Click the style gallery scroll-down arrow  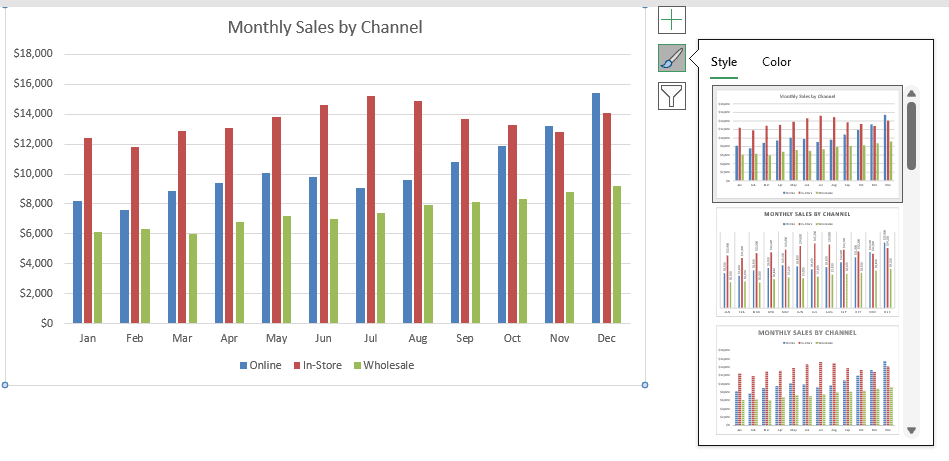coord(911,431)
